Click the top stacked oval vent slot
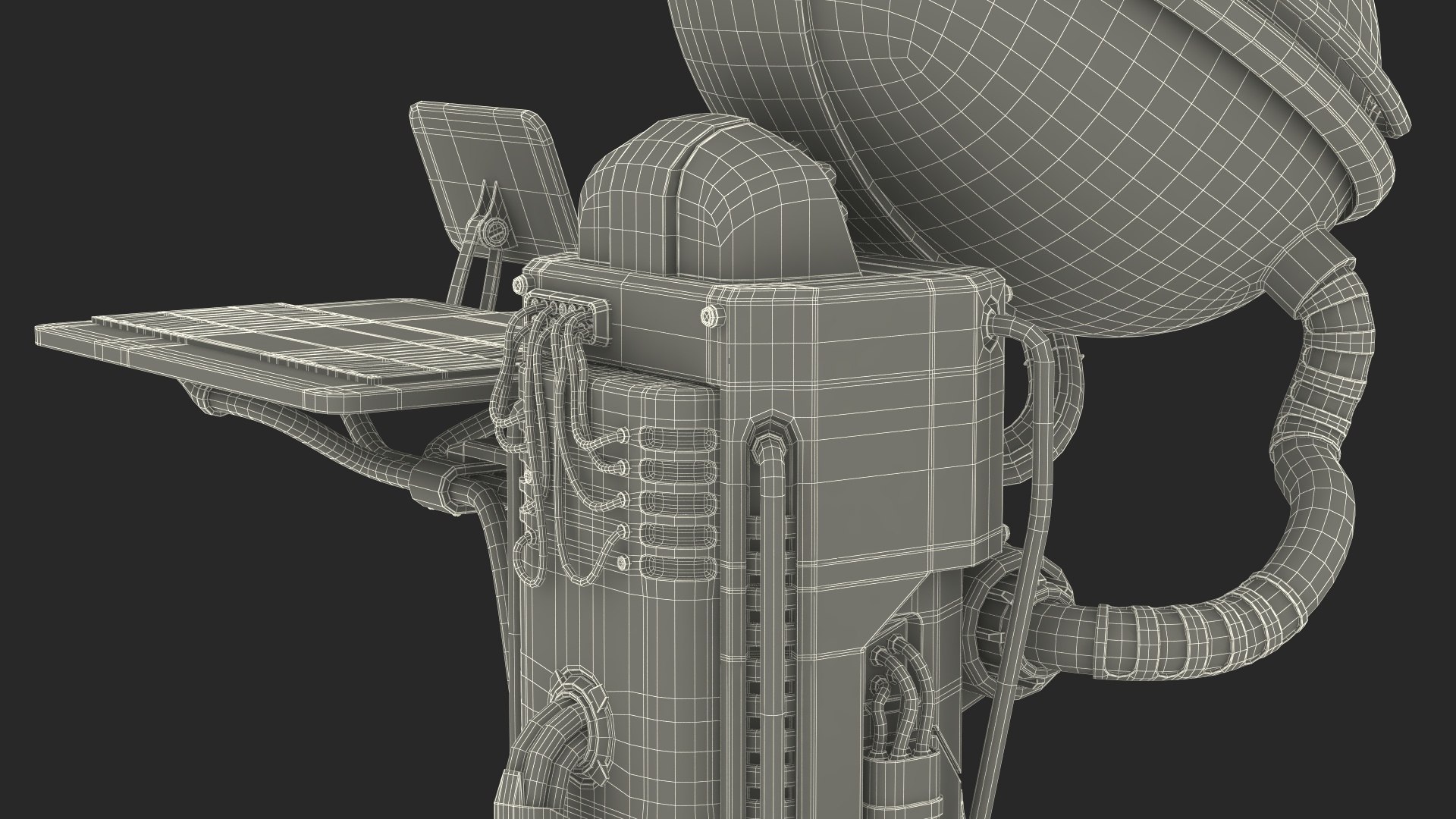Viewport: 1456px width, 819px height. [x=676, y=438]
